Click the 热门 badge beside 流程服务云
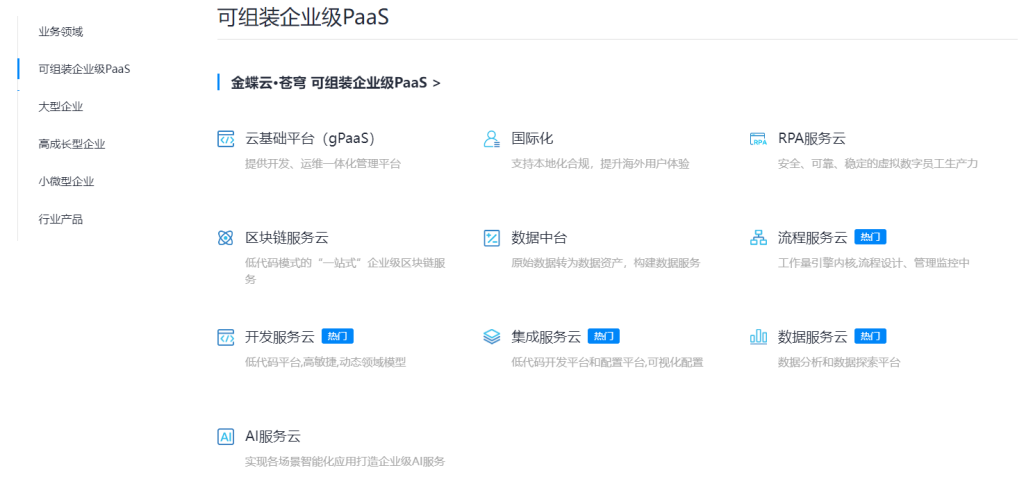The height and width of the screenshot is (477, 1024). pos(870,237)
